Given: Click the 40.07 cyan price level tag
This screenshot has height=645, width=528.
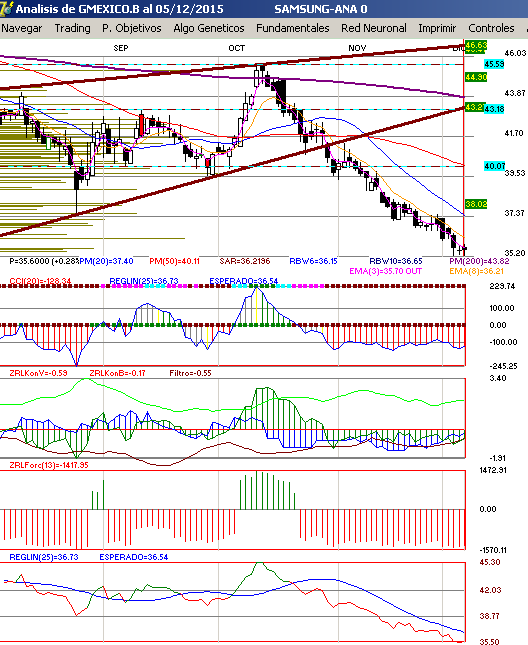Looking at the screenshot, I should (x=494, y=166).
